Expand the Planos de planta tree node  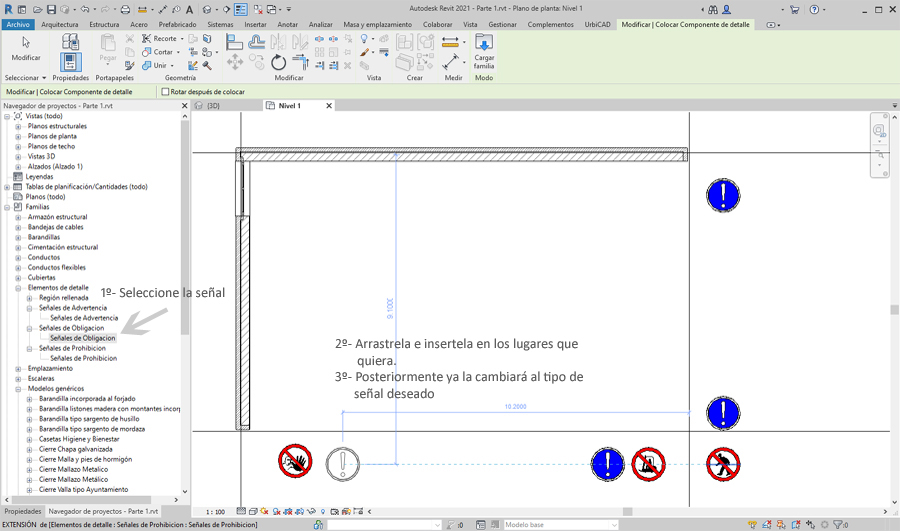coord(18,137)
